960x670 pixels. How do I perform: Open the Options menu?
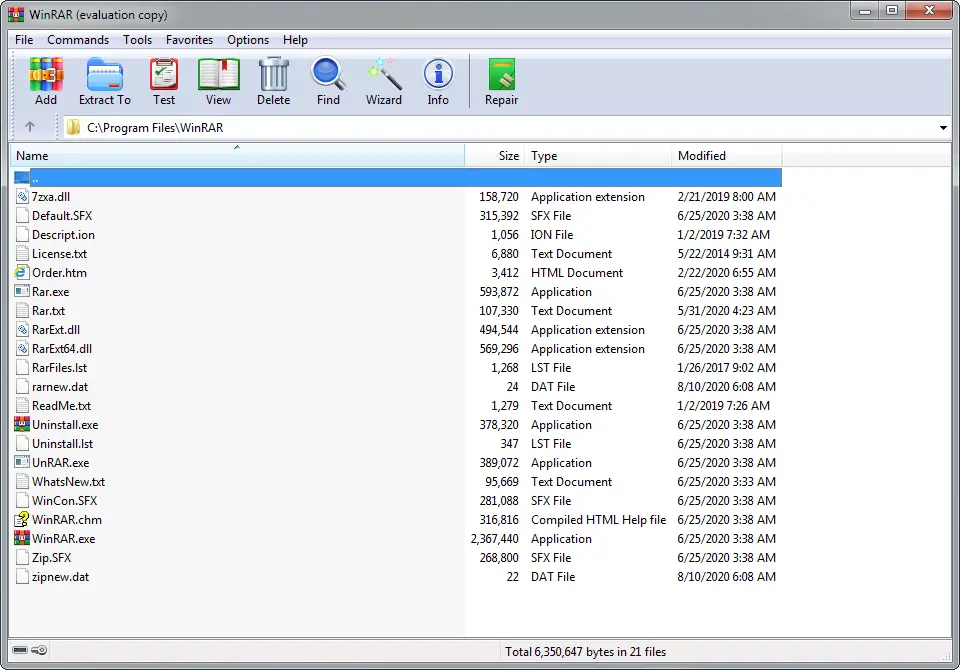pyautogui.click(x=248, y=40)
